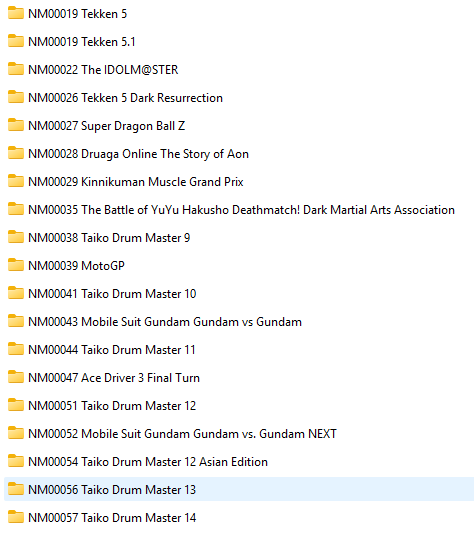
Task: Click the folder icon of Taiko Drum Master 14
Action: [x=16, y=517]
